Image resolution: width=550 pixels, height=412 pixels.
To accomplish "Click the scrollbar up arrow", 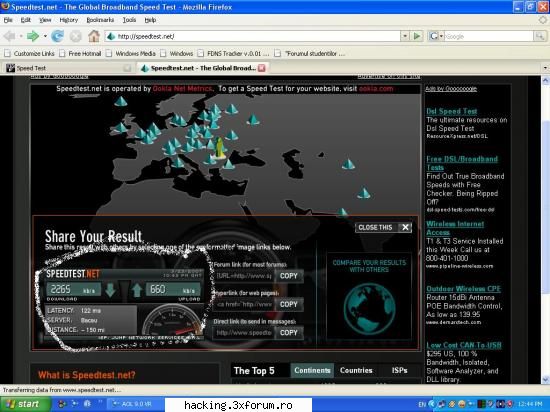I will coord(545,80).
